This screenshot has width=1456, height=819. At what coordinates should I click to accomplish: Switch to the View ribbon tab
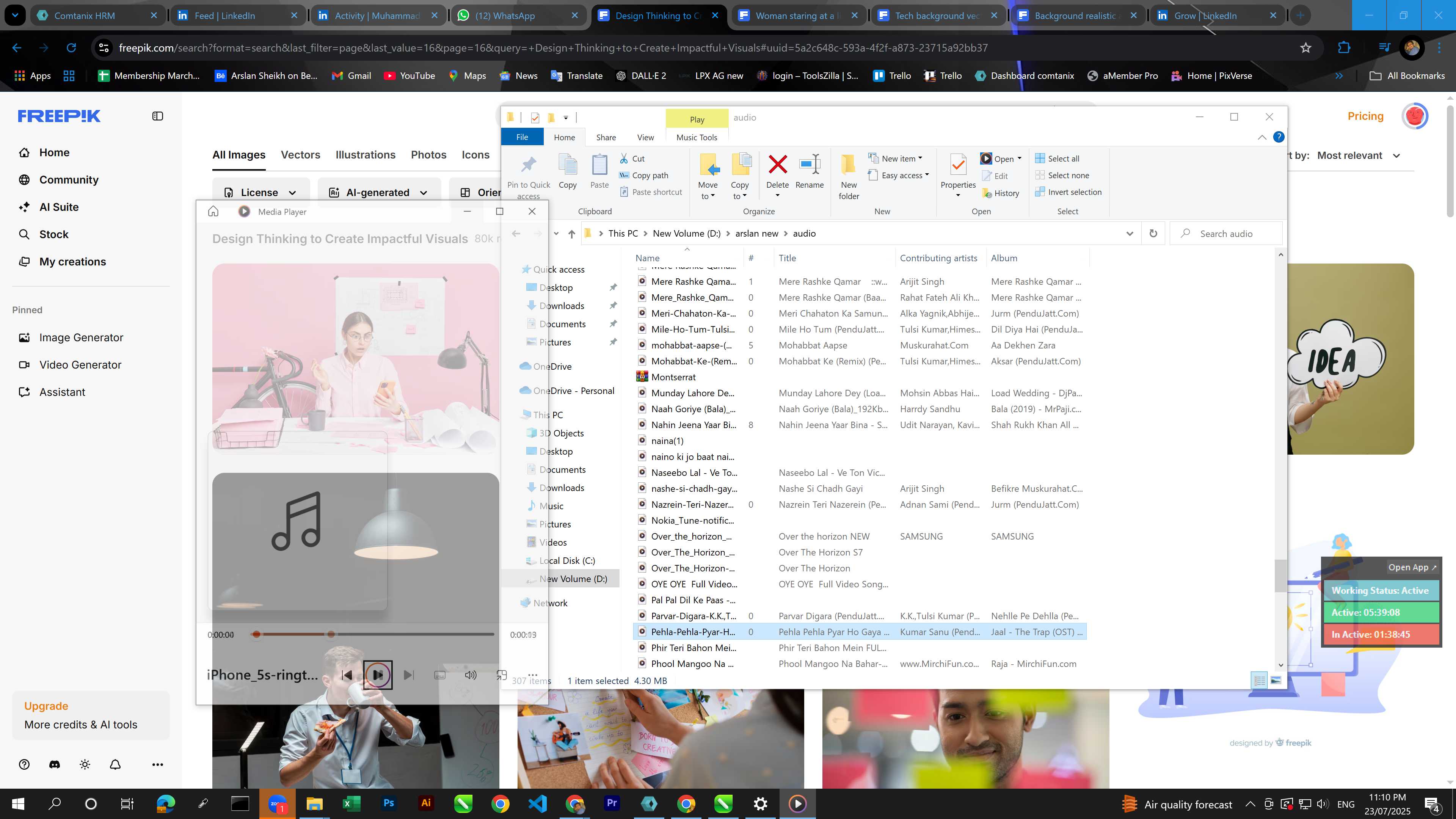(645, 137)
